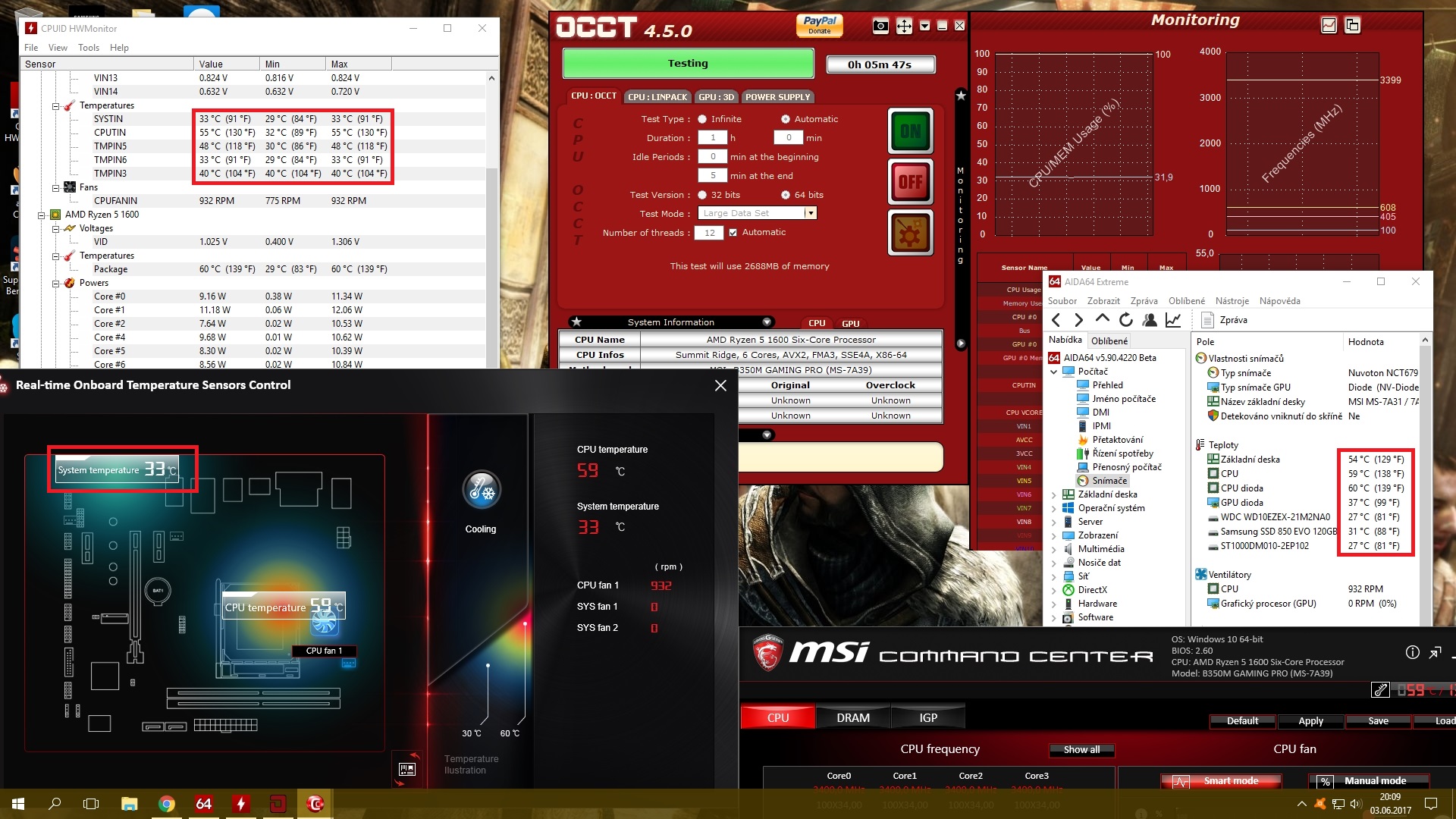Image resolution: width=1456 pixels, height=819 pixels.
Task: Click MSI Command Center info icon
Action: 1412,652
